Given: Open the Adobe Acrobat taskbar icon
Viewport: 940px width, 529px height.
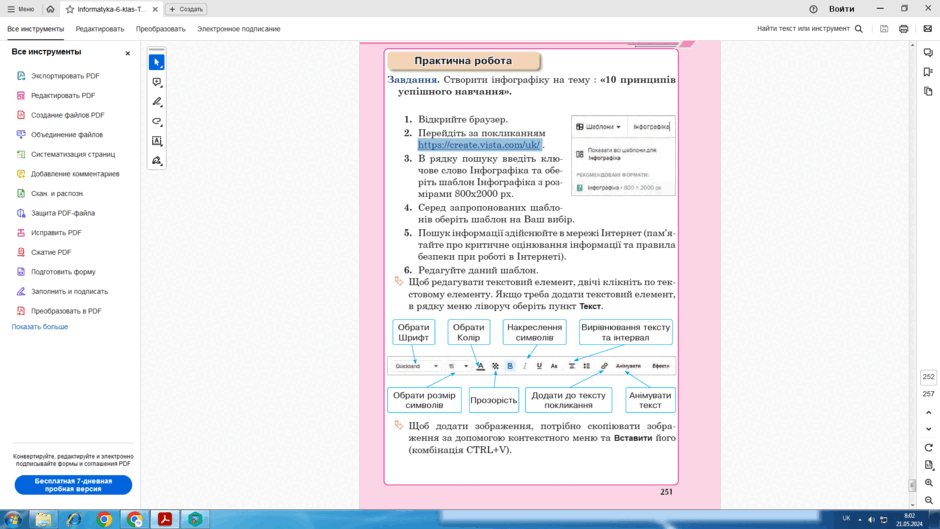Looking at the screenshot, I should tap(165, 519).
